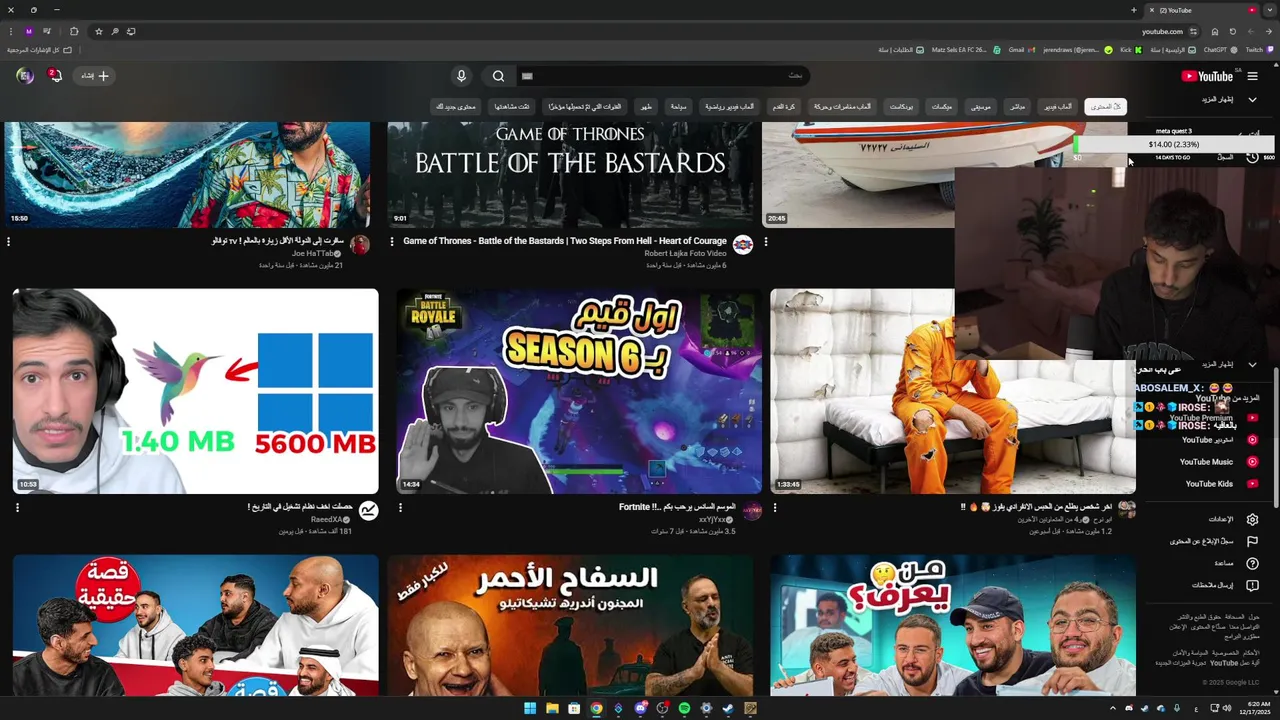This screenshot has width=1280, height=720.
Task: Open the 'من يعرف؟' video thumbnail
Action: (x=953, y=625)
